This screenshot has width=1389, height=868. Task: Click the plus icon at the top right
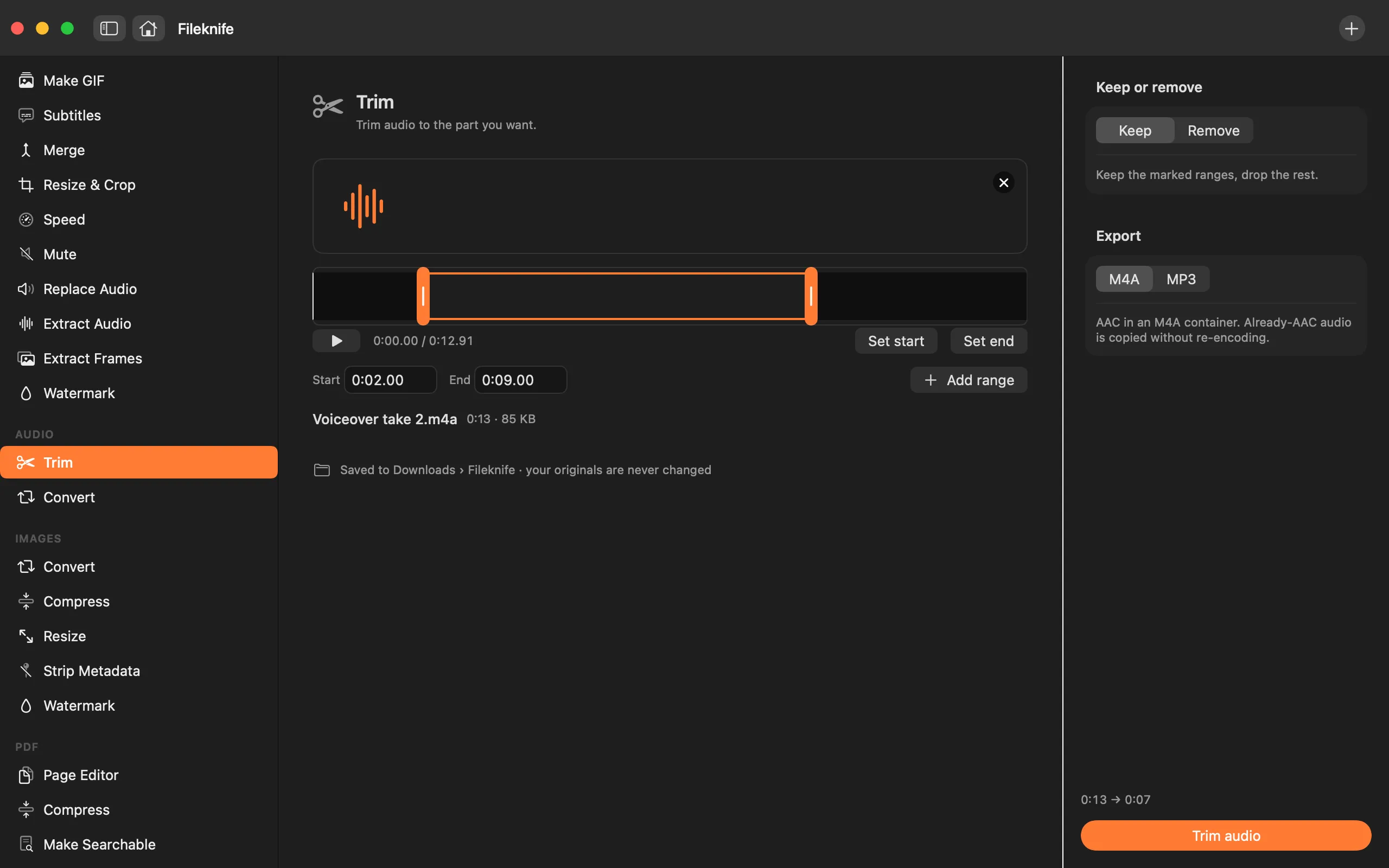click(x=1351, y=28)
